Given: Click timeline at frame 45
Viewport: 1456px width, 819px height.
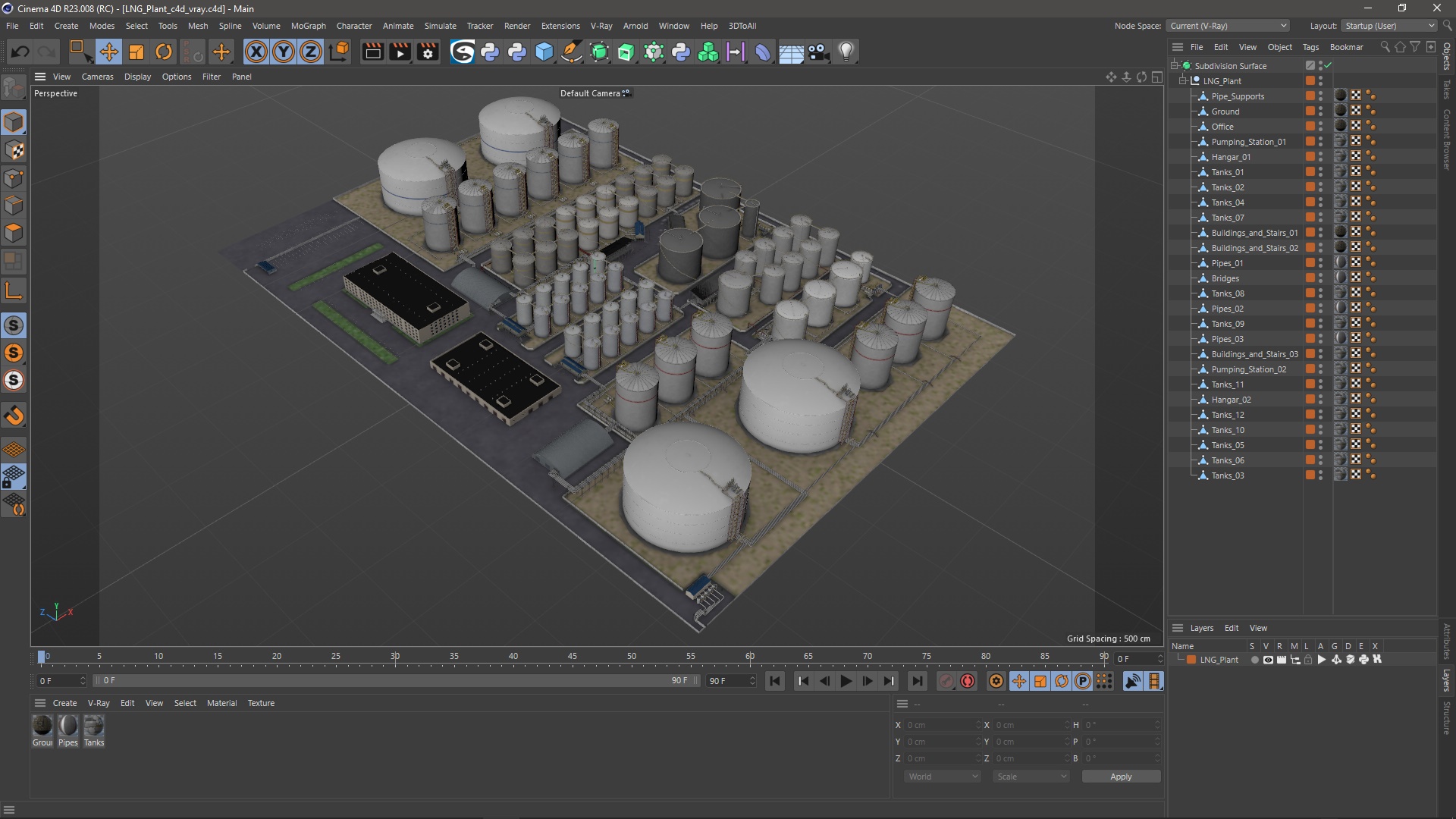Looking at the screenshot, I should pyautogui.click(x=573, y=657).
